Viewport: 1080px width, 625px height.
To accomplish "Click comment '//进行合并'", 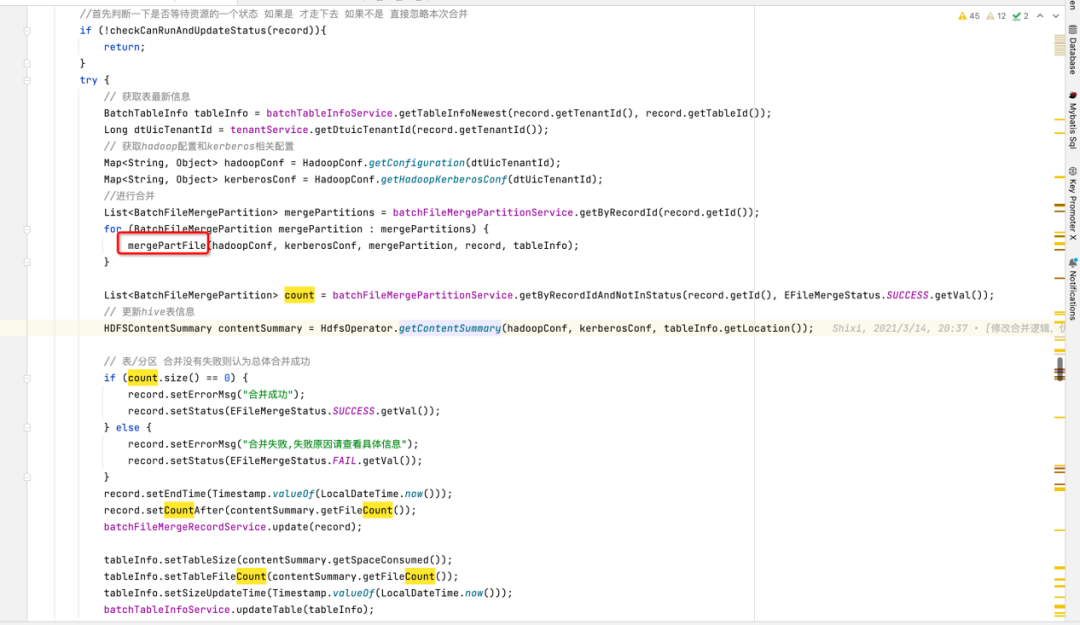I will click(129, 196).
